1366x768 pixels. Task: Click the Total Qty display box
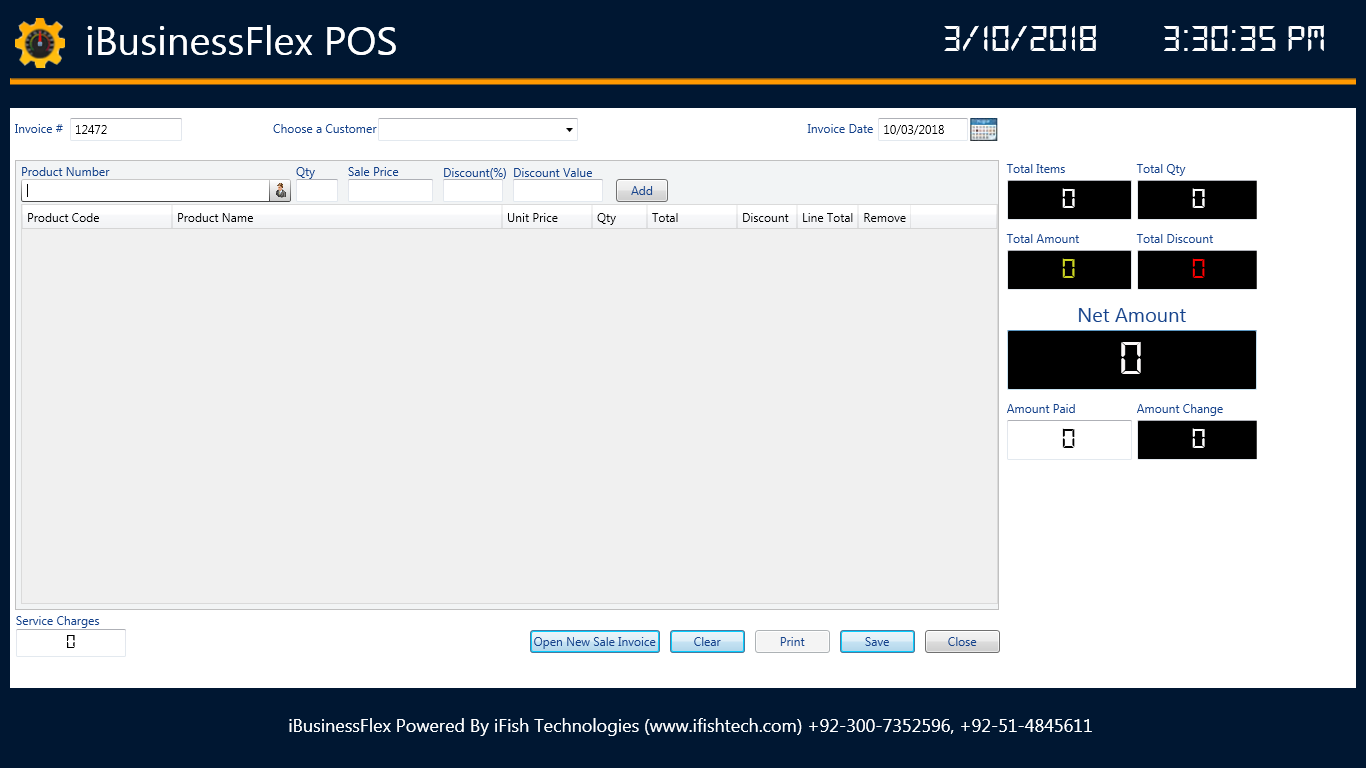point(1197,200)
